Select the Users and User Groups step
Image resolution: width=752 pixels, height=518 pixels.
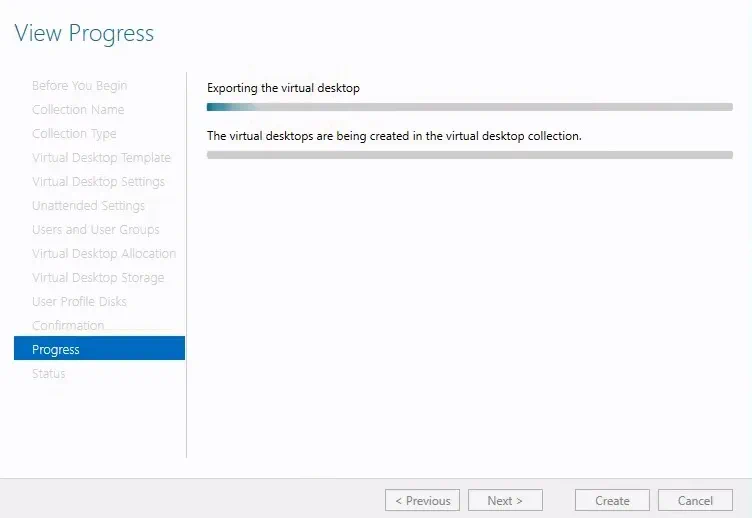[95, 230]
